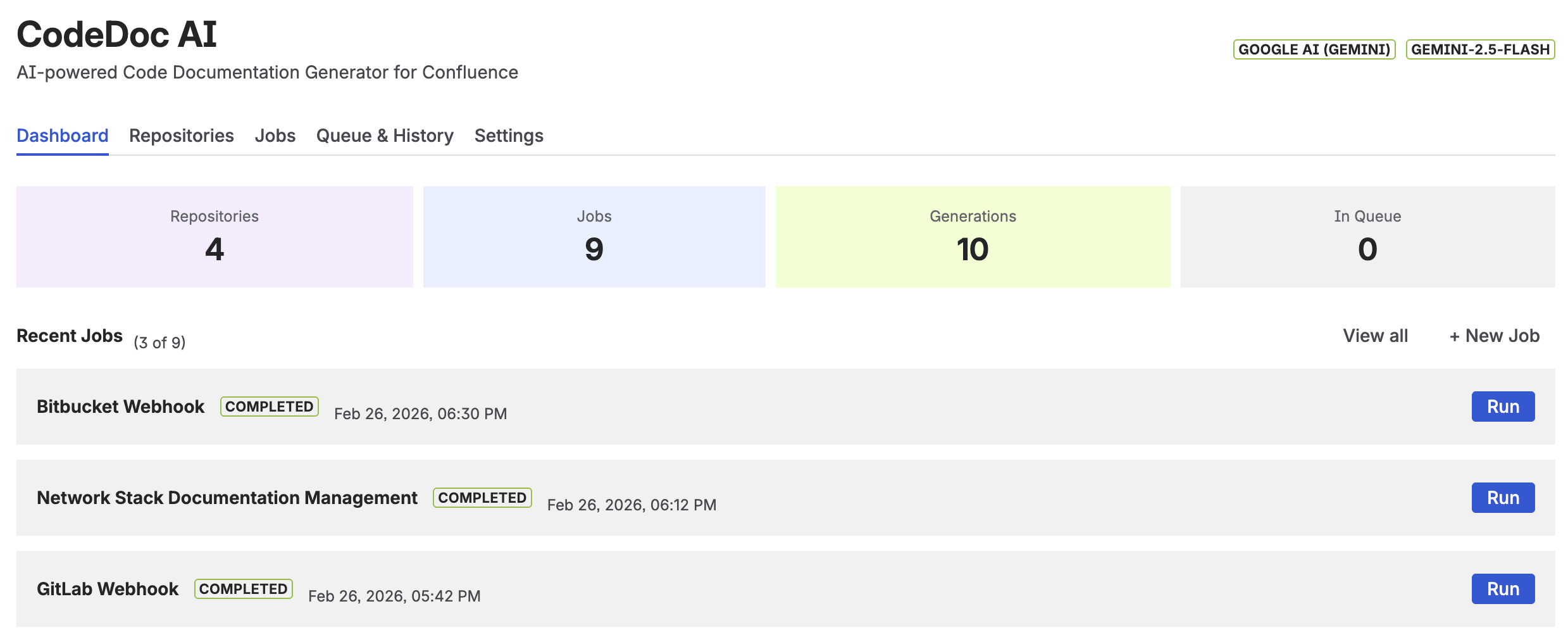Open the Jobs tab

point(275,135)
